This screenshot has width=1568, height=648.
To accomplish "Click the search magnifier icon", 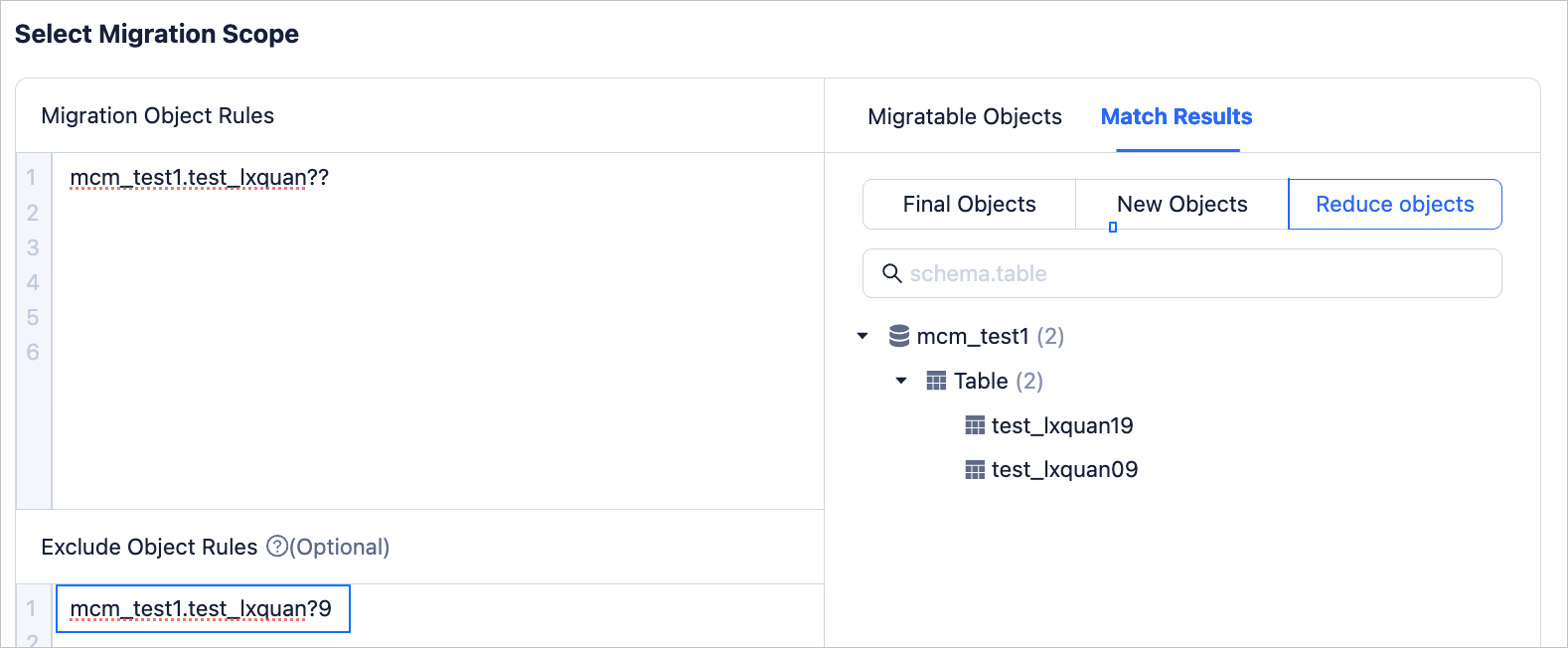I will coord(892,273).
